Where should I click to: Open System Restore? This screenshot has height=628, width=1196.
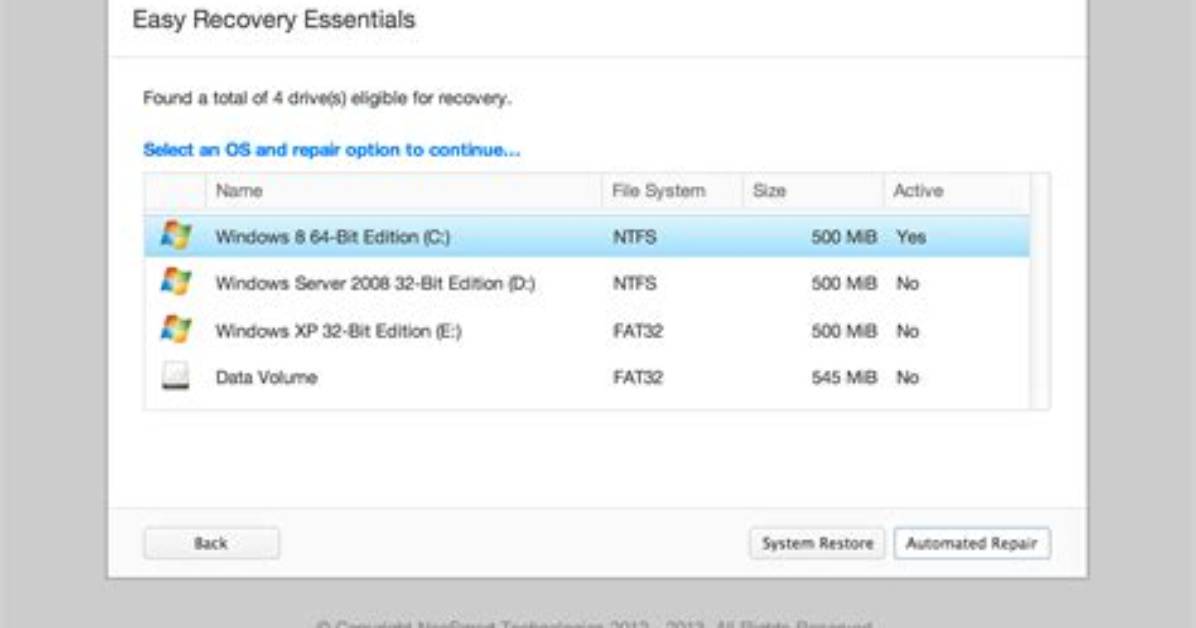[817, 543]
